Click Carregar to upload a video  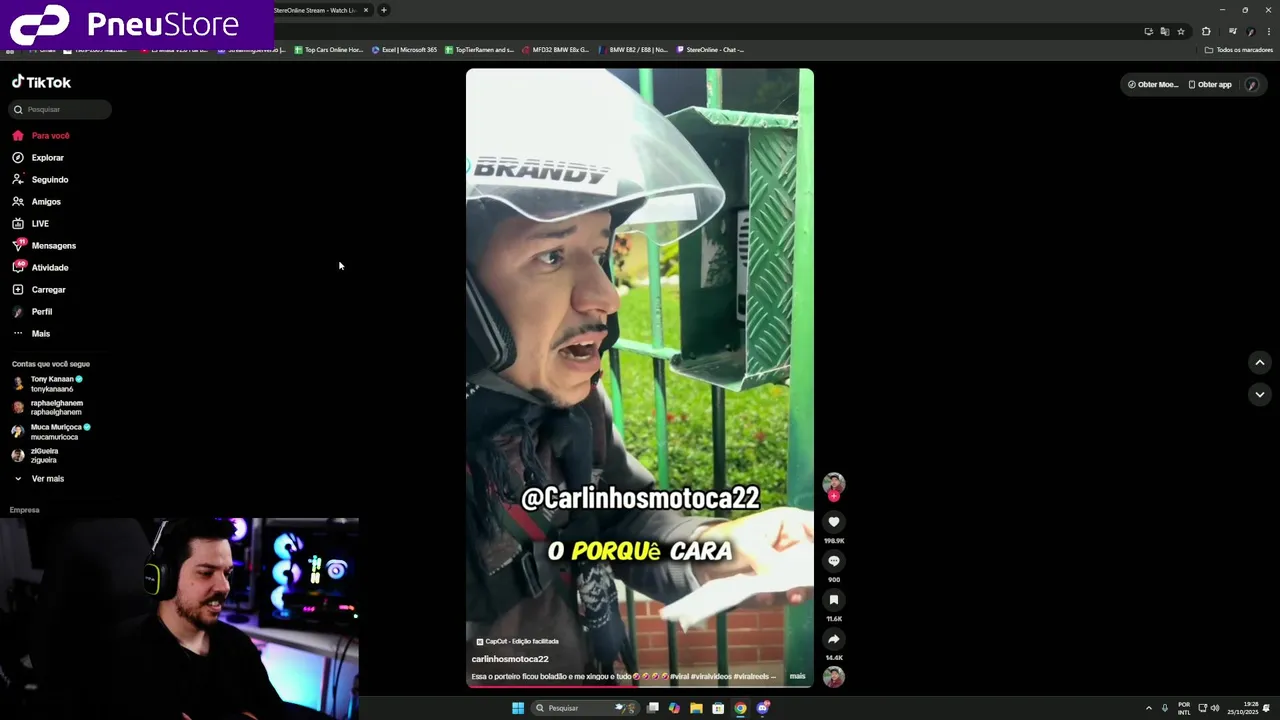(x=39, y=289)
